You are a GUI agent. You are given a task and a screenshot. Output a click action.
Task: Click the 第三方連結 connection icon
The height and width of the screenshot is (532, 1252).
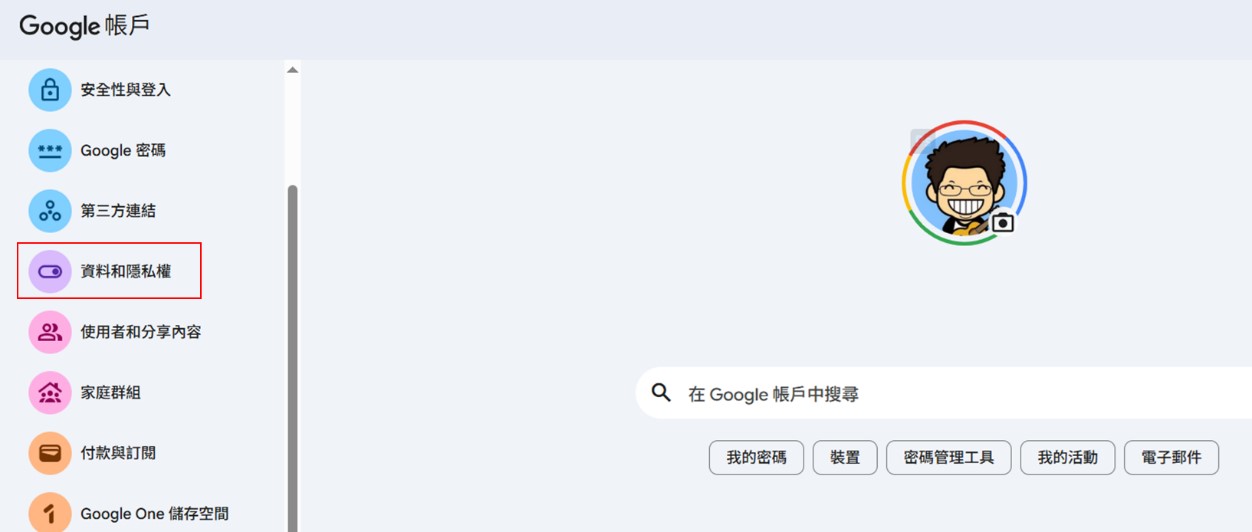coord(50,211)
